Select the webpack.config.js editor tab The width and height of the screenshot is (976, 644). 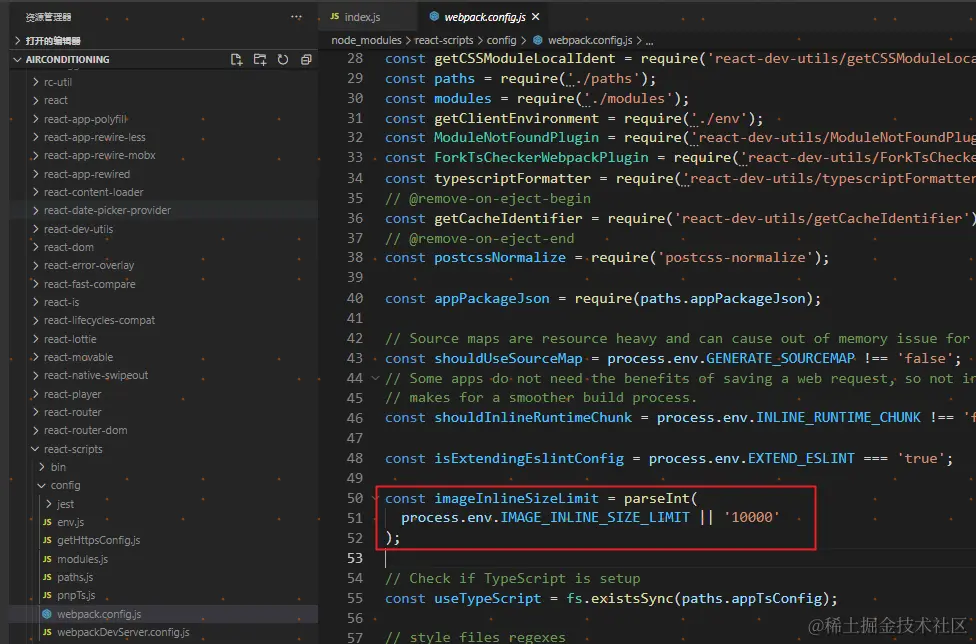pyautogui.click(x=484, y=17)
